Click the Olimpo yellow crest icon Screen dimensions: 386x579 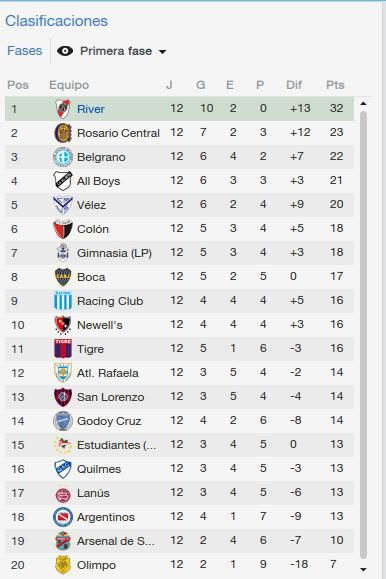(63, 565)
